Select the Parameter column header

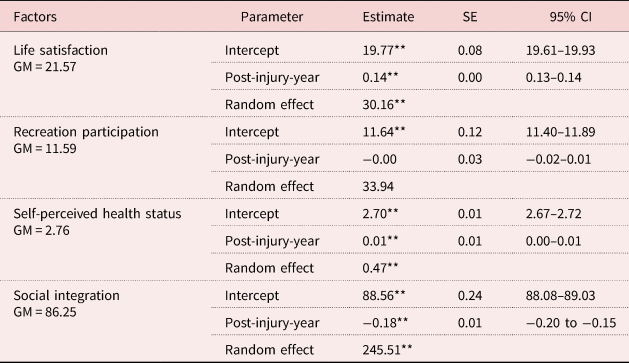pyautogui.click(x=272, y=17)
